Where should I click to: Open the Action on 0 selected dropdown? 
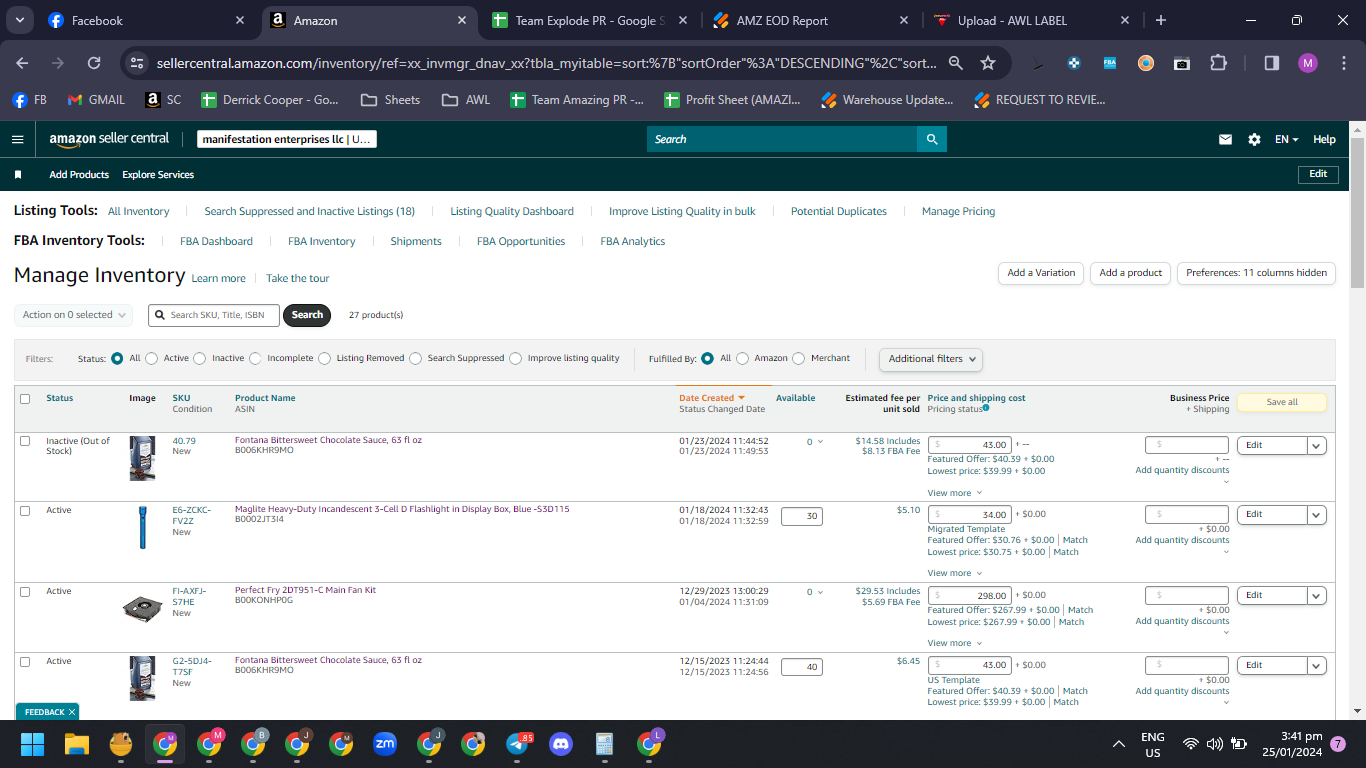pos(73,315)
